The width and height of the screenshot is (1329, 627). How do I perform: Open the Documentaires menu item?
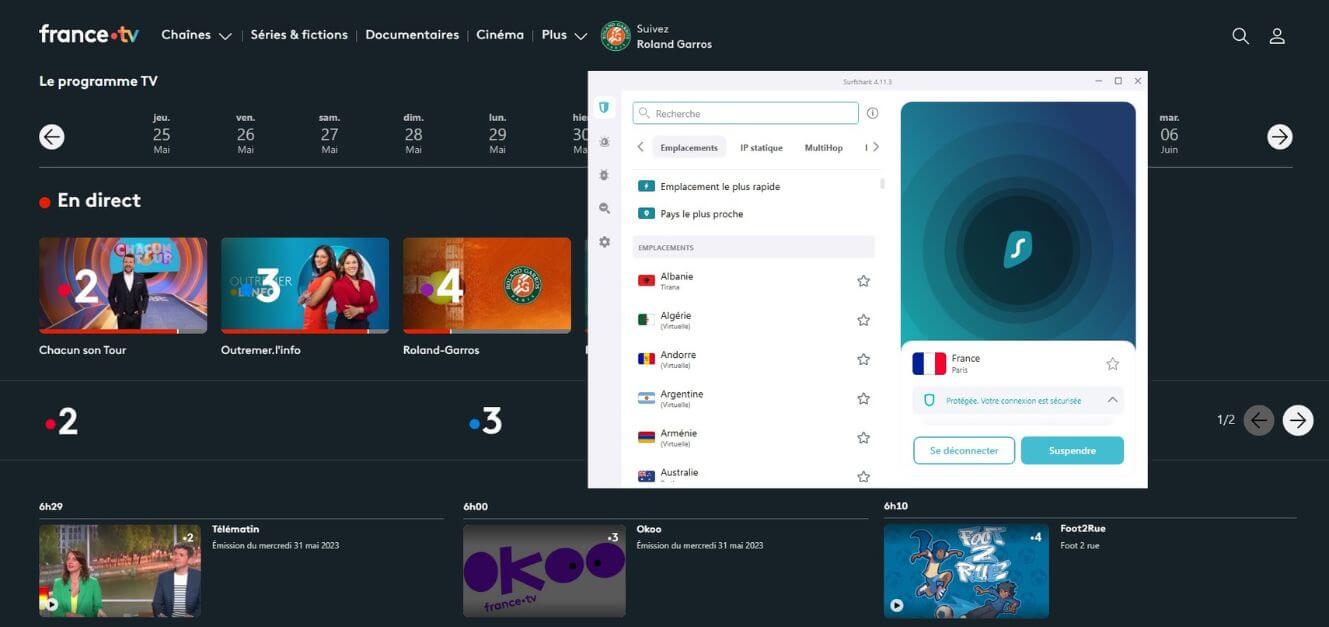[x=412, y=35]
